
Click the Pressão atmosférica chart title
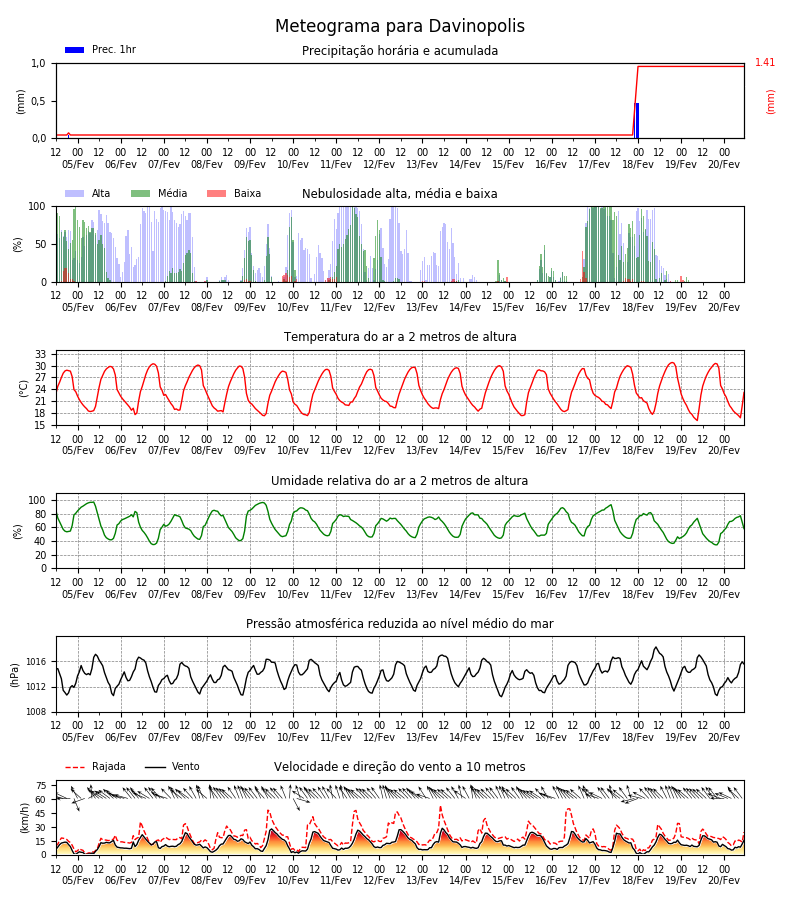coord(400,623)
